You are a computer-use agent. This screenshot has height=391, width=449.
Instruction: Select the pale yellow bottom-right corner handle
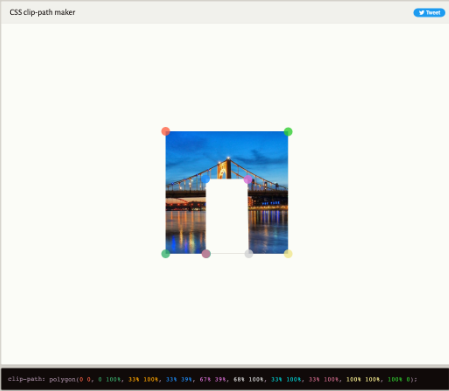(x=288, y=254)
